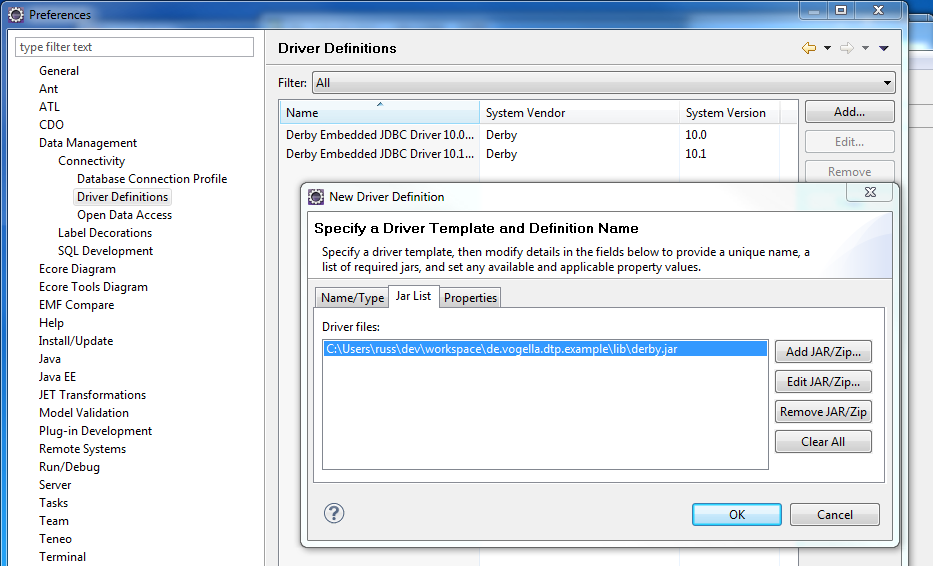Click the back navigation arrow icon
The image size is (933, 566).
coord(808,48)
